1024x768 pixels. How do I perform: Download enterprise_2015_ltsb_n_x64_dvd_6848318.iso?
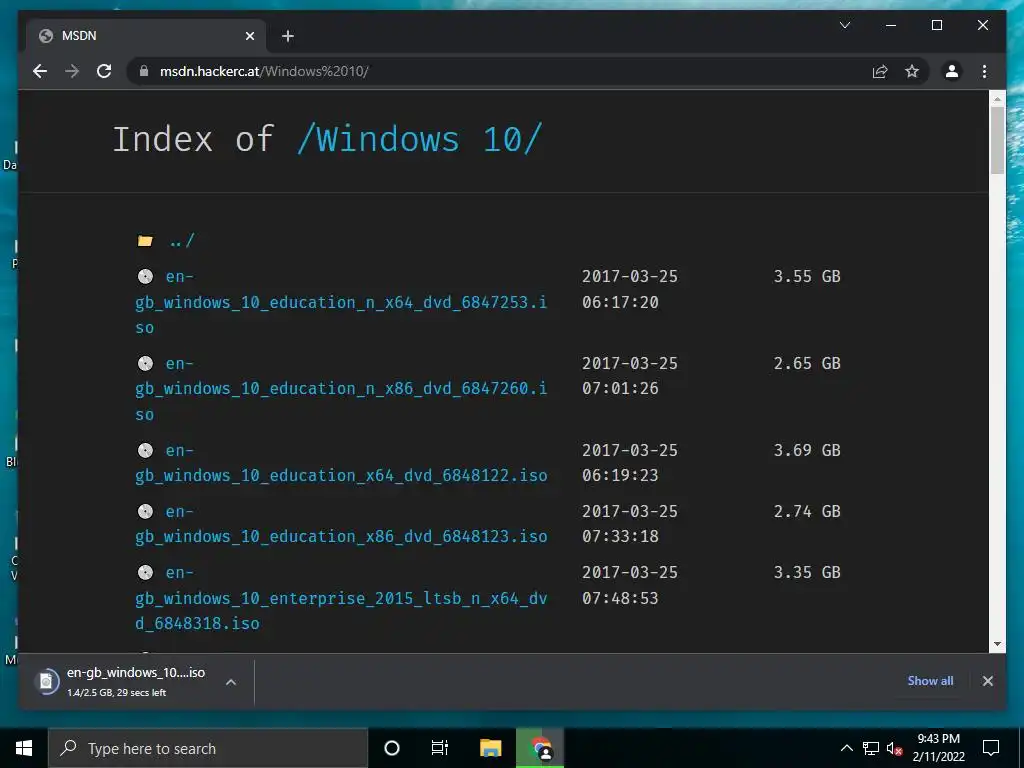click(341, 598)
